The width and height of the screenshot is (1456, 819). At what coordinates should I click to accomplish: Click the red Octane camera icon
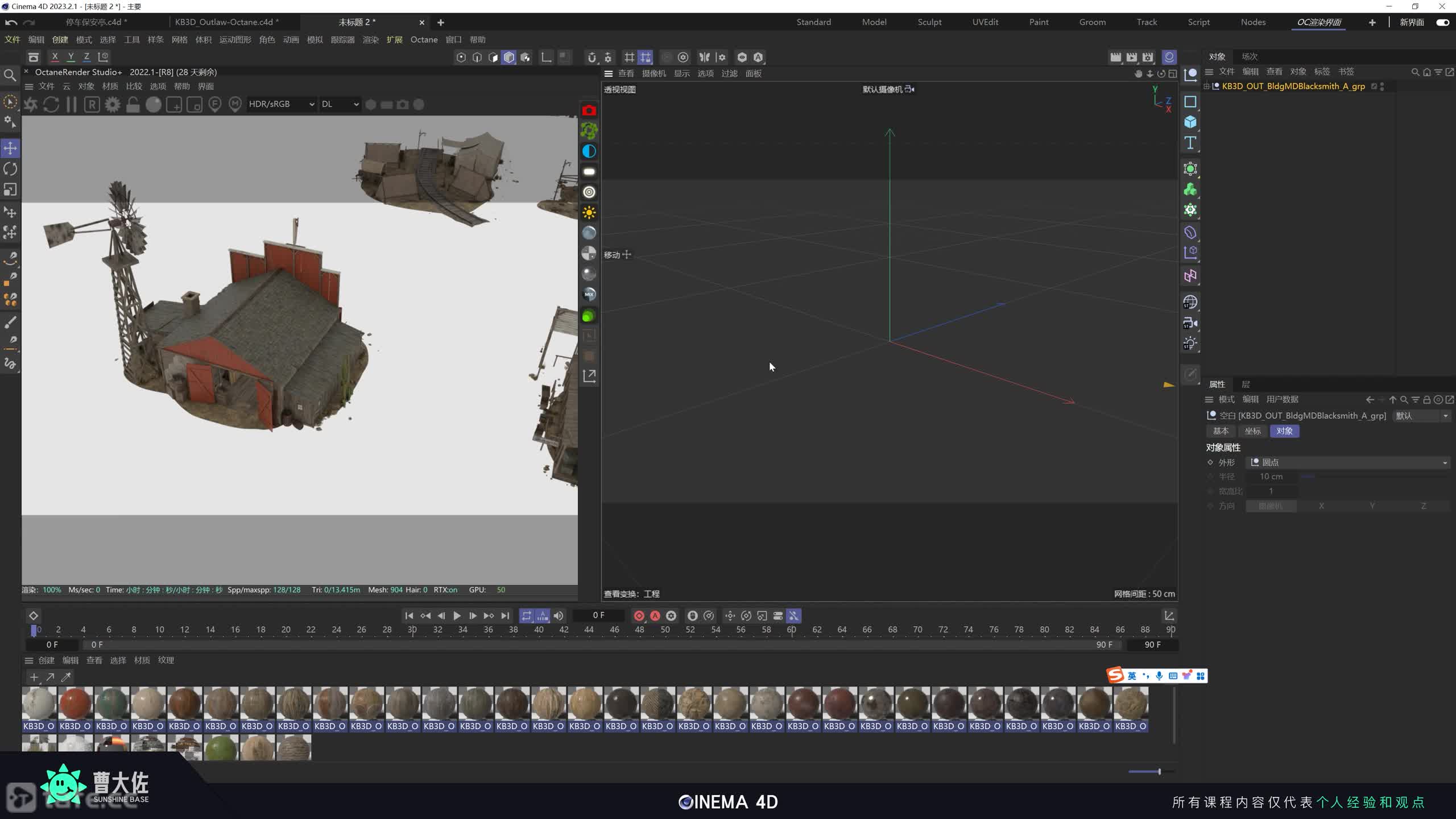[x=589, y=110]
